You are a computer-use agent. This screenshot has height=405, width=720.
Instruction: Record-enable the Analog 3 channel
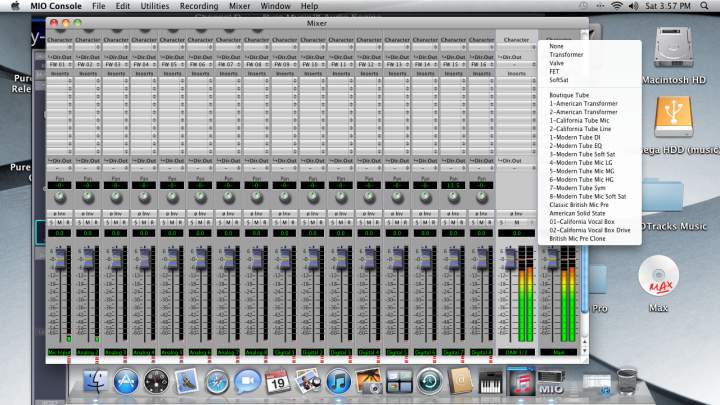(124, 222)
